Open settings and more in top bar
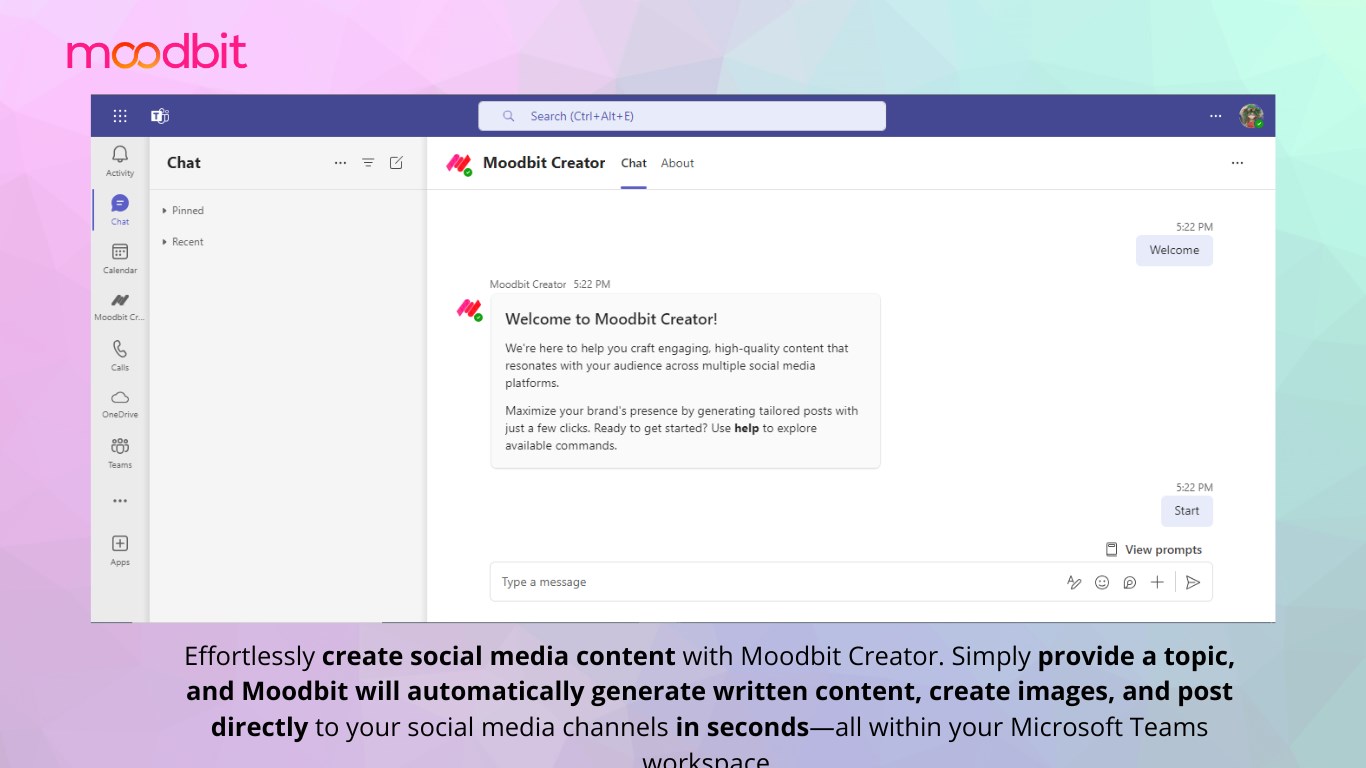Screen dimensions: 1366x768 pyautogui.click(x=1216, y=116)
